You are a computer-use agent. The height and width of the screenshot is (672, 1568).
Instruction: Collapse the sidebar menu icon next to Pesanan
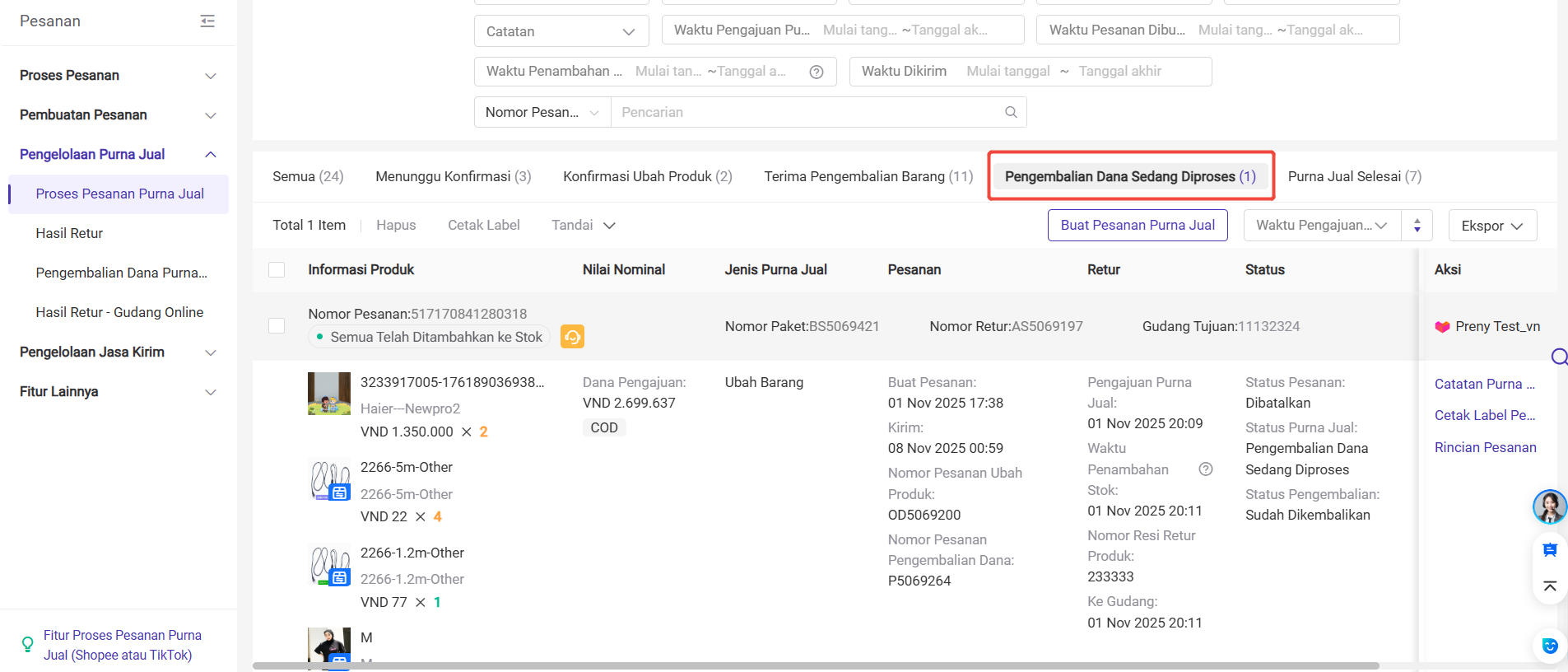(x=207, y=21)
